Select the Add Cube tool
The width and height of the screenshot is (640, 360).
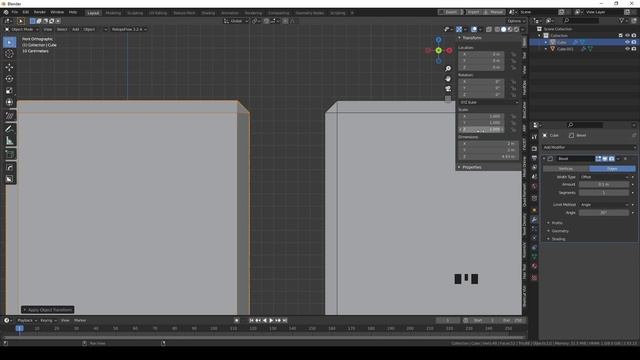click(x=9, y=154)
